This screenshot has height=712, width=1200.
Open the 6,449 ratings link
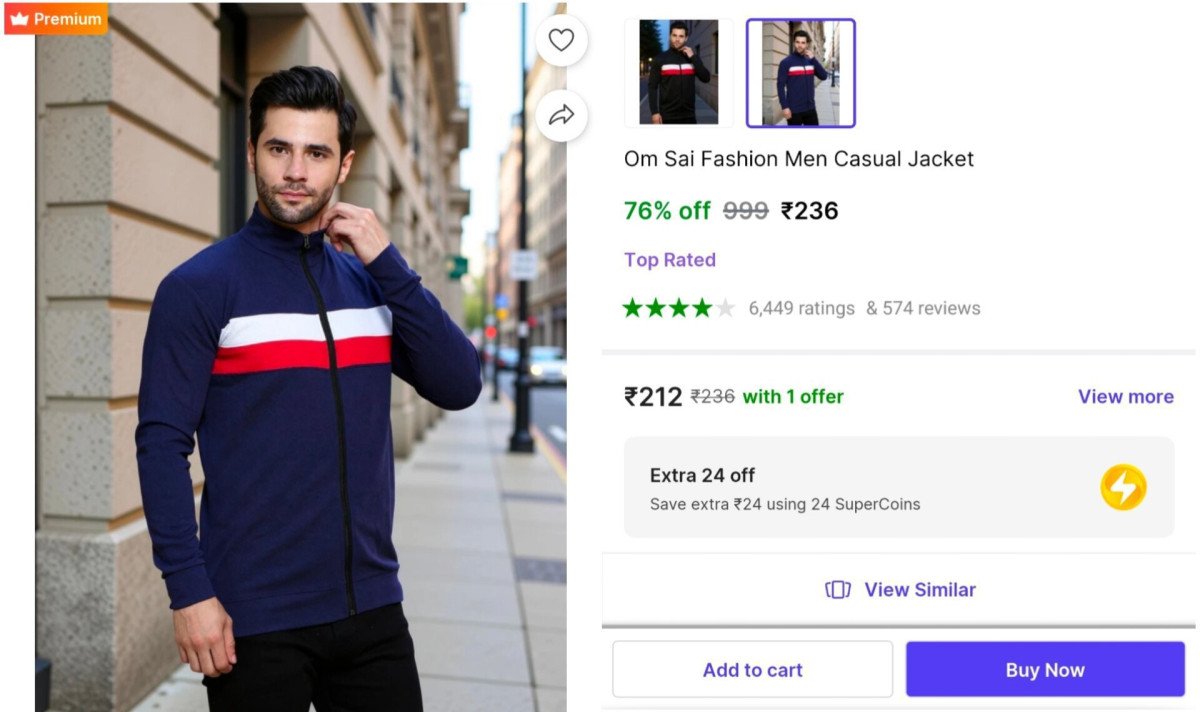(801, 308)
